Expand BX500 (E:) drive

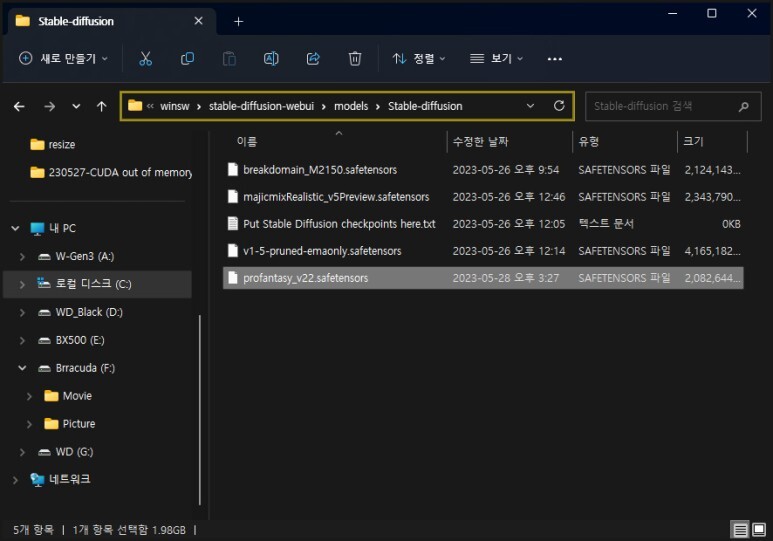[x=22, y=340]
